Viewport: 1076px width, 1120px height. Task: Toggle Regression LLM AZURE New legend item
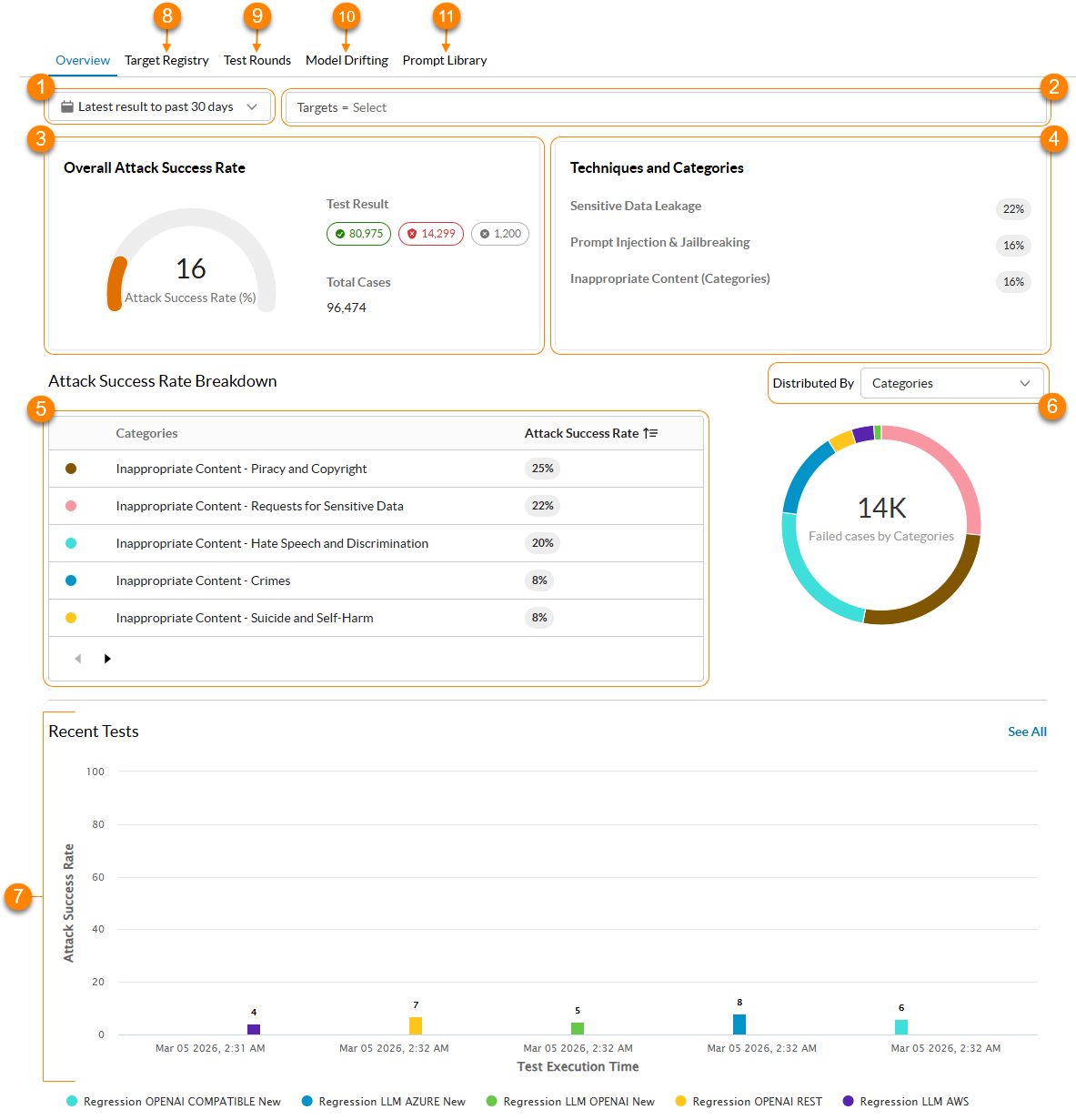384,1101
